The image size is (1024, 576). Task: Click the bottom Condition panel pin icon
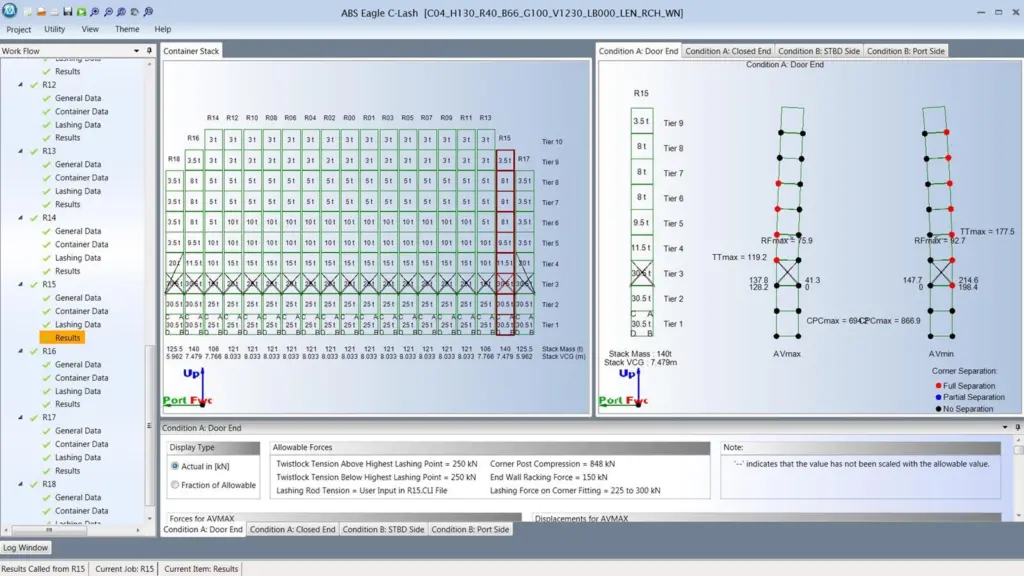pyautogui.click(x=1017, y=427)
